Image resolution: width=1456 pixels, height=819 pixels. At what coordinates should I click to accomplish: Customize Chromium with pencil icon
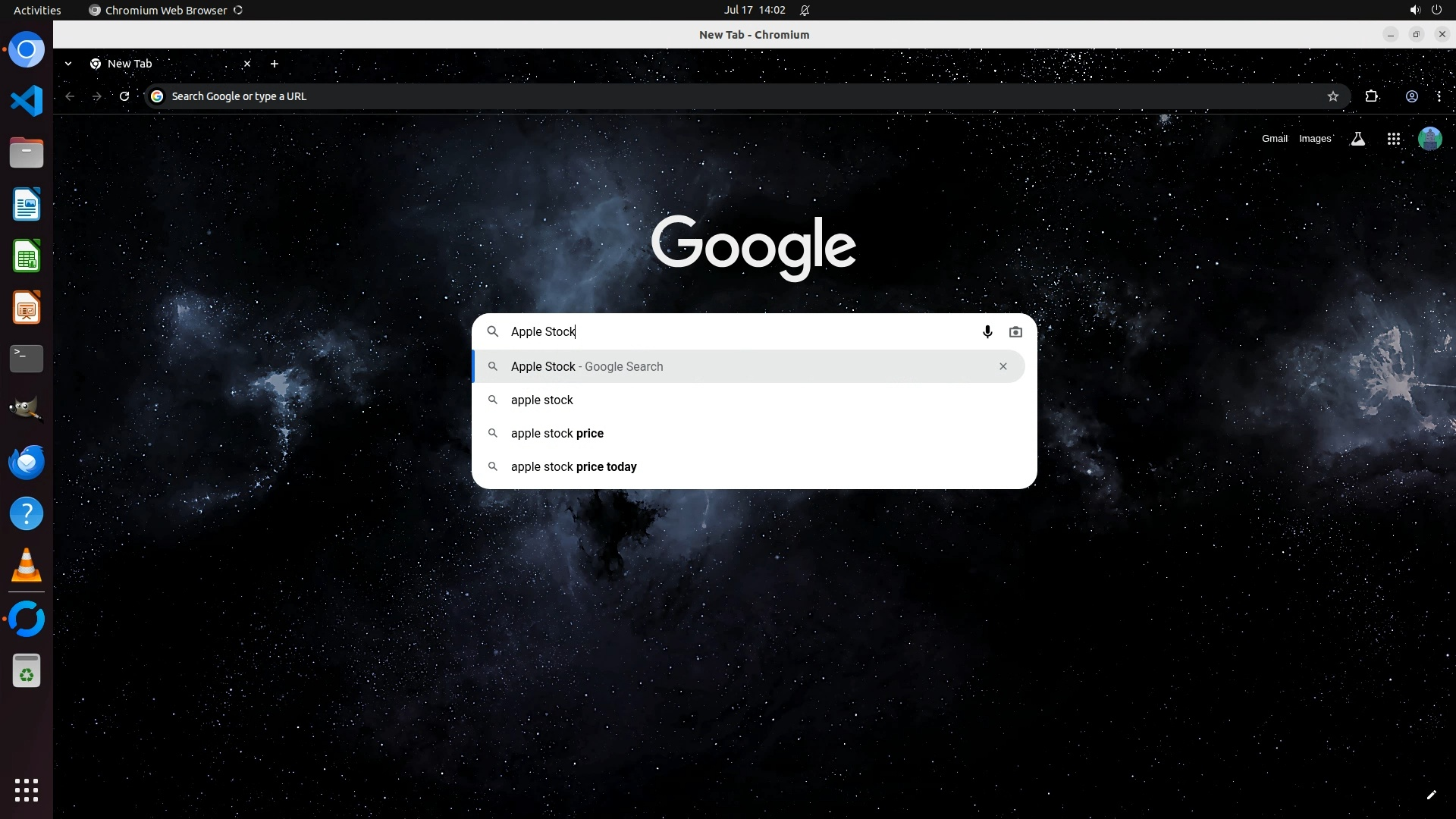click(x=1431, y=795)
